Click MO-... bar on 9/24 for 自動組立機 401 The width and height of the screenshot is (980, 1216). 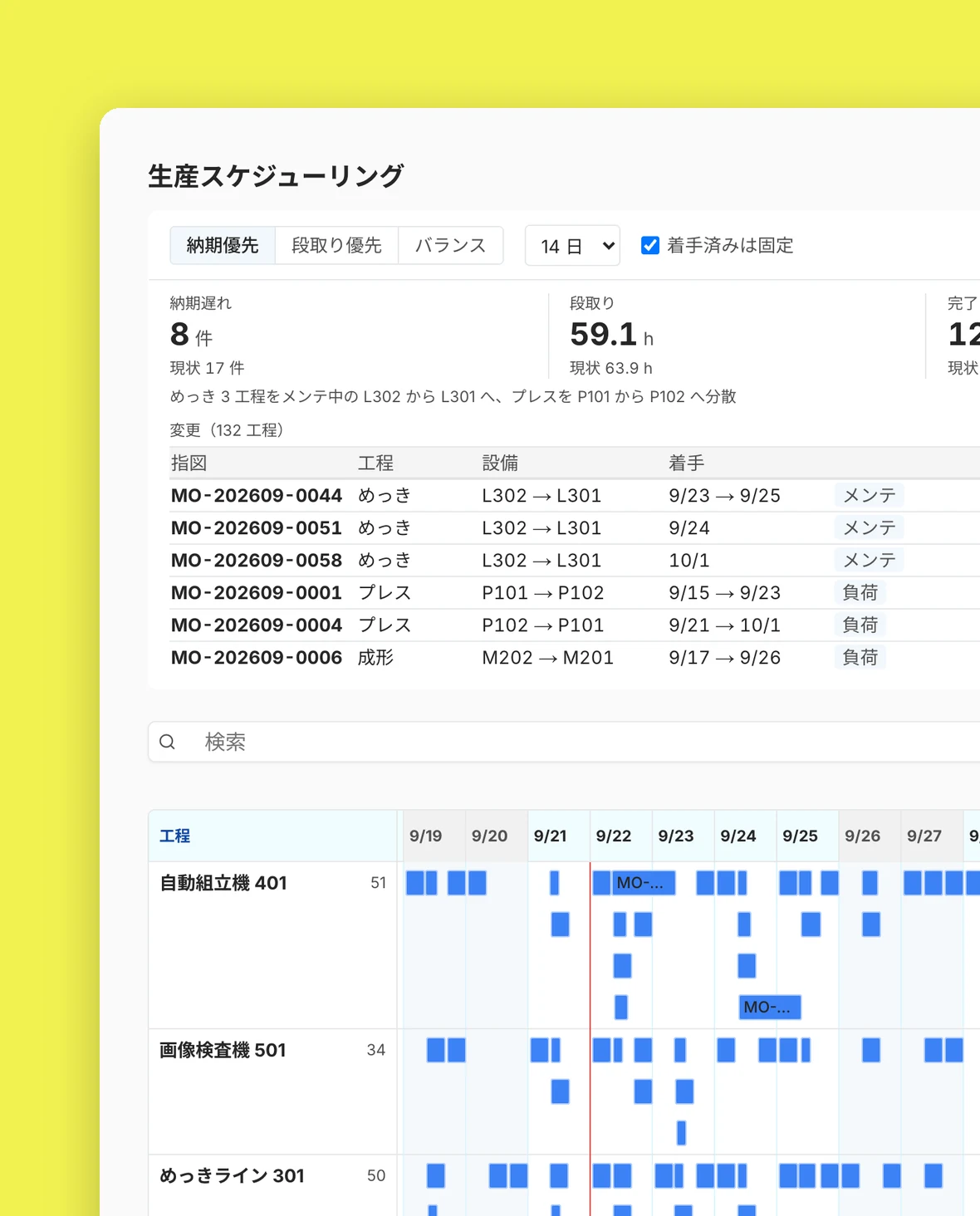[770, 1008]
